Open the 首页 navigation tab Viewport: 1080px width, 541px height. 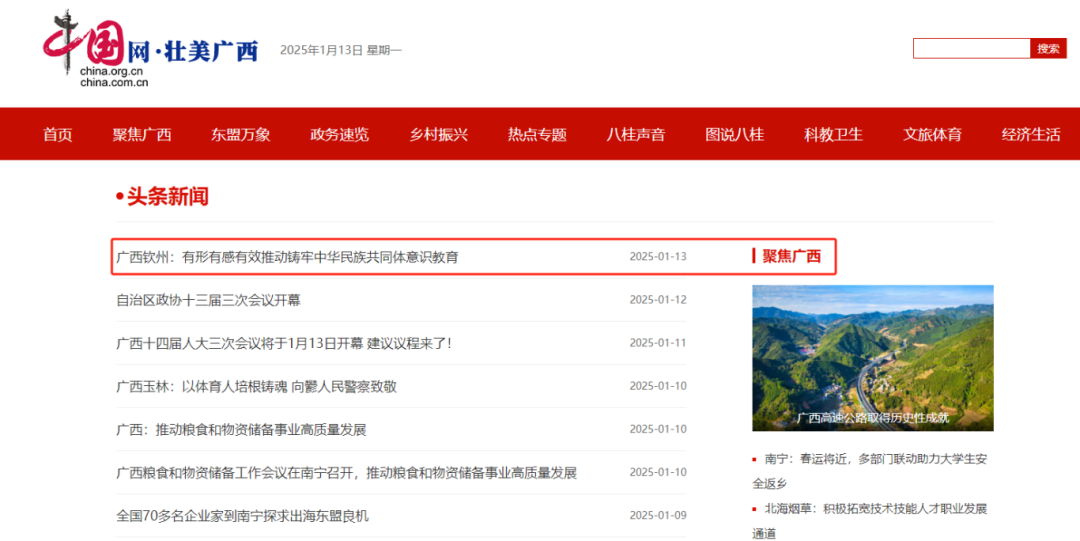(x=58, y=134)
